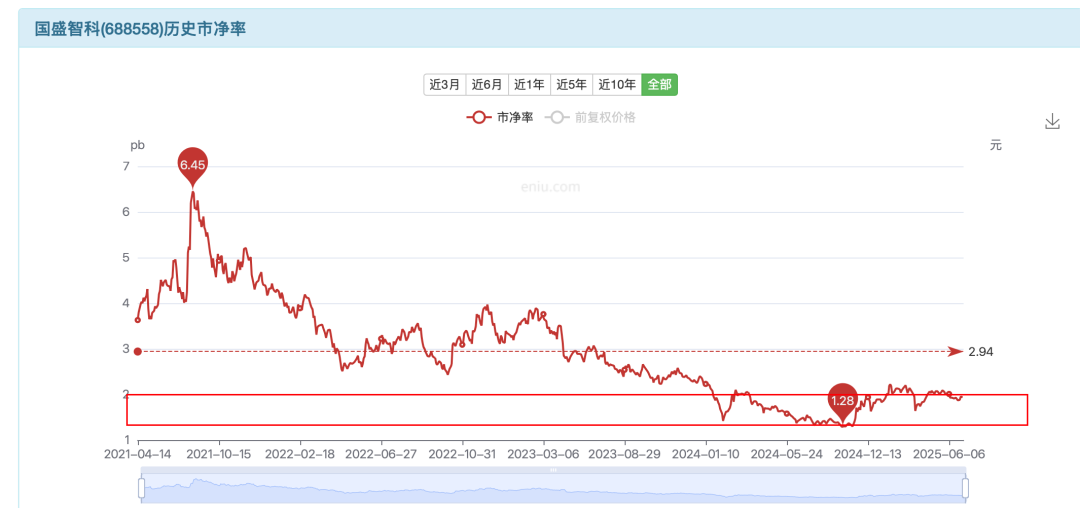Toggle the 市净率 legend series
Image resolution: width=1080 pixels, height=508 pixels.
[x=500, y=118]
